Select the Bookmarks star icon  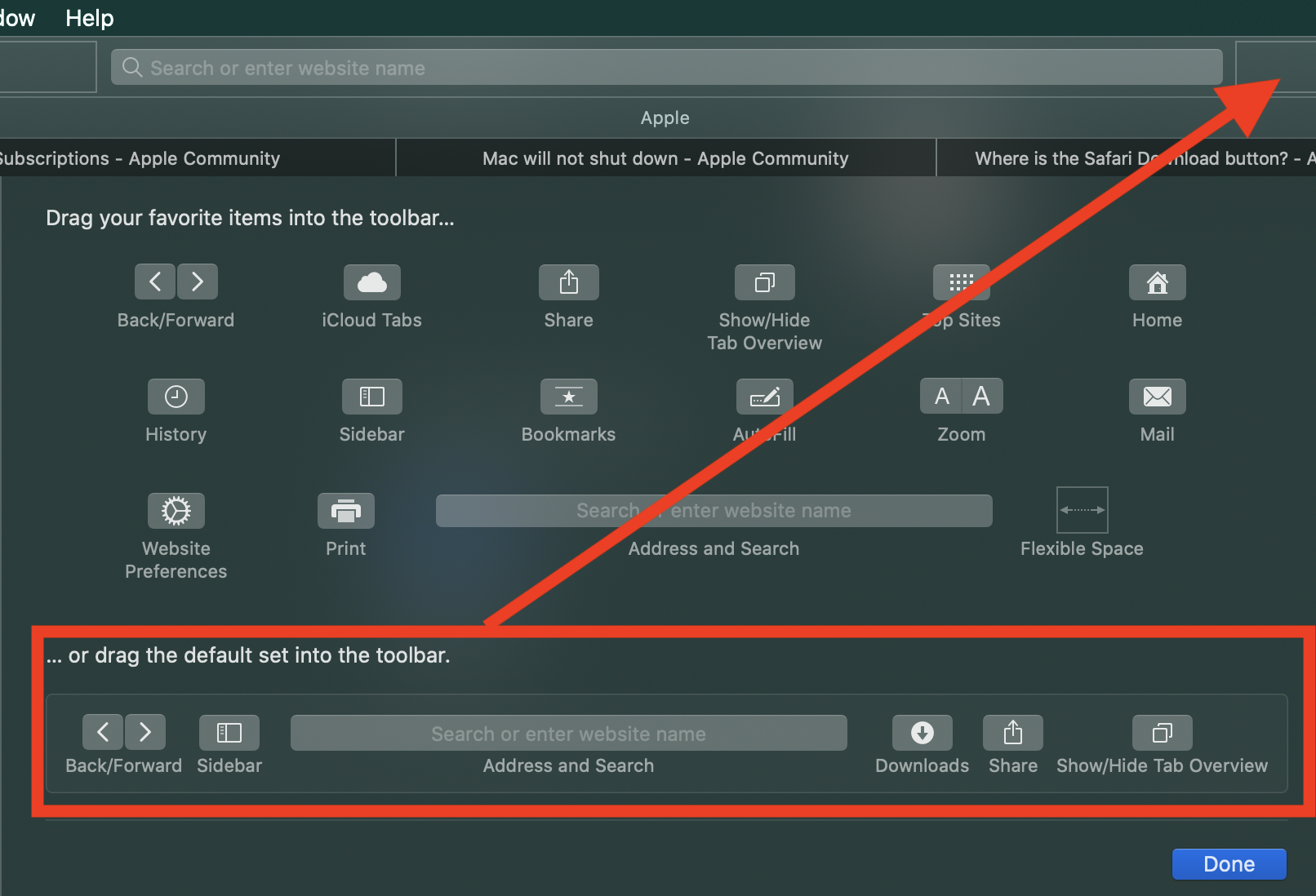(569, 397)
